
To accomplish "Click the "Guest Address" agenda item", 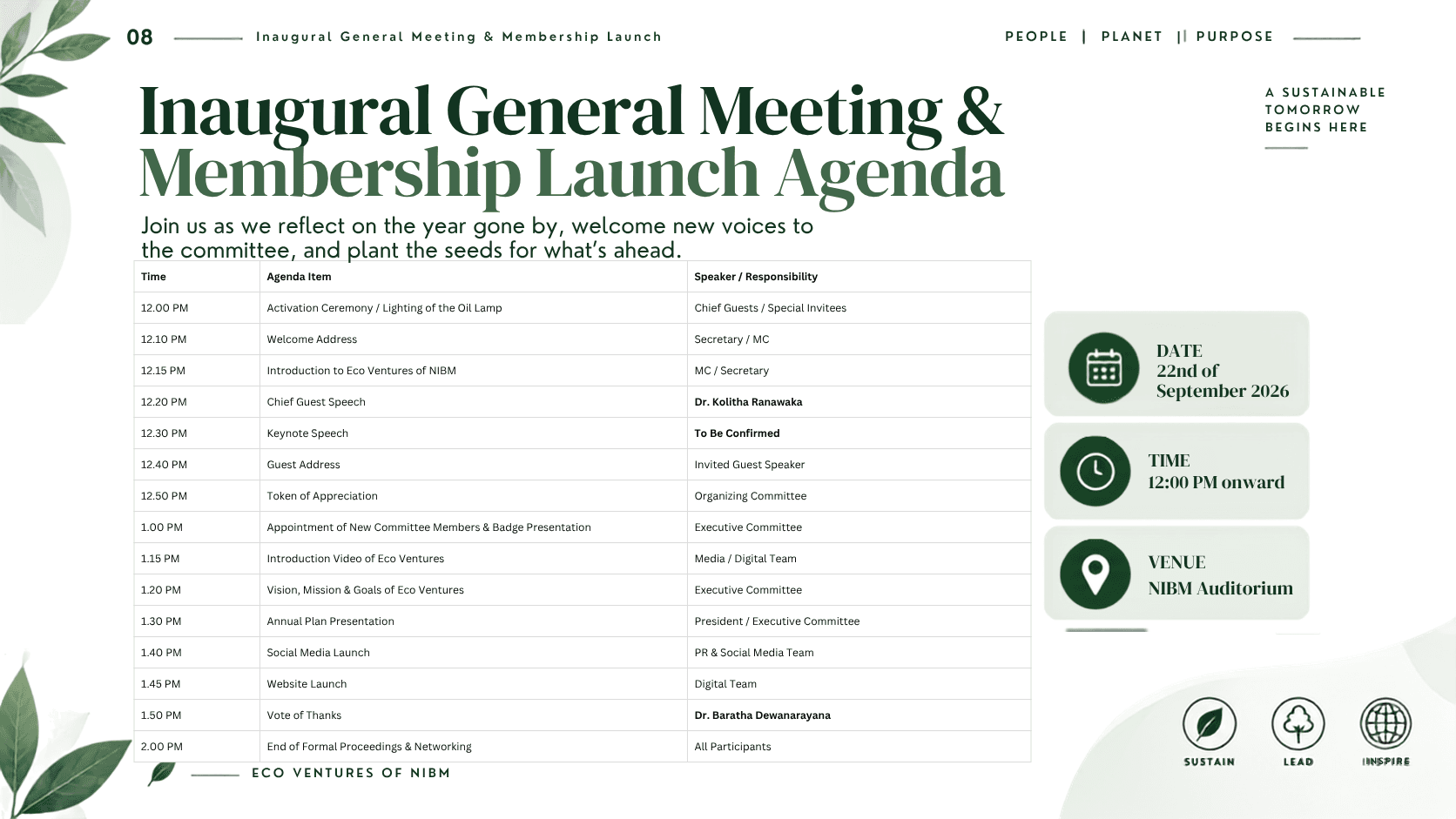I will (x=303, y=465).
